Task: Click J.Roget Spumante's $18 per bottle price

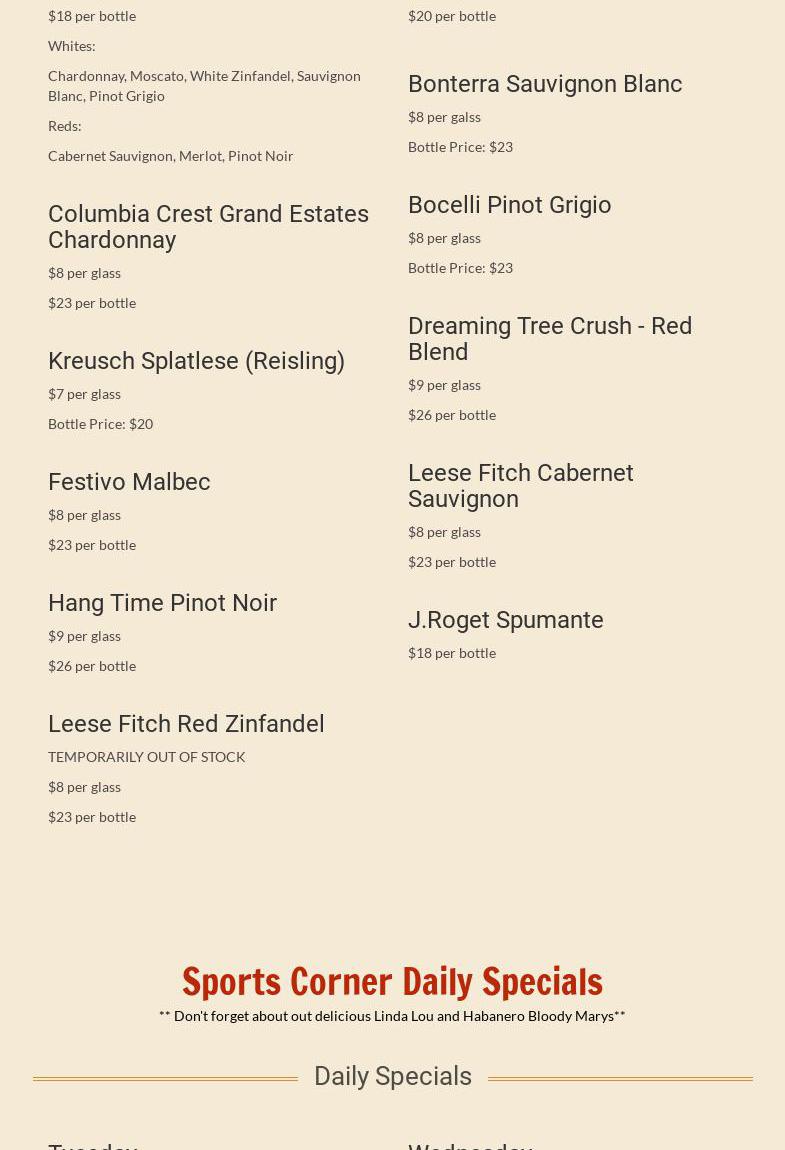Action: tap(452, 653)
